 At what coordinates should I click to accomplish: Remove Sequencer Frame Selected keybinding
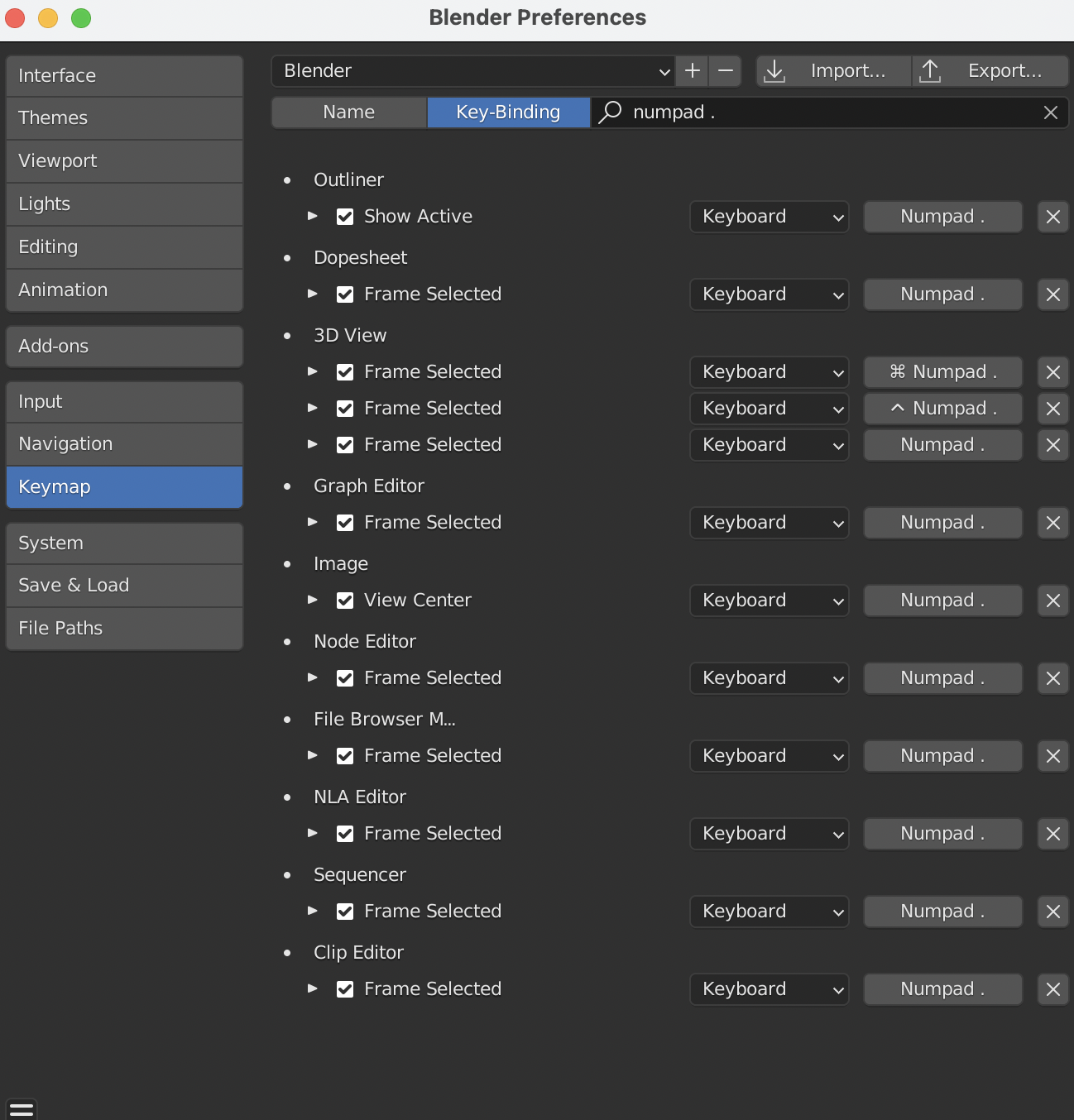1053,912
